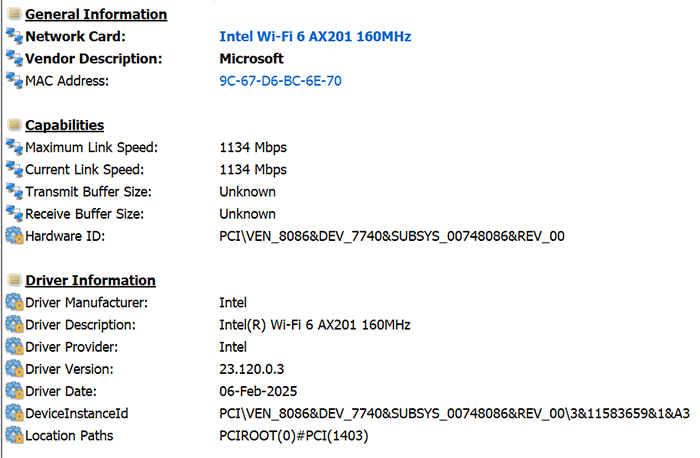Click the Capabilities section folder icon
This screenshot has width=700, height=458.
(x=14, y=125)
